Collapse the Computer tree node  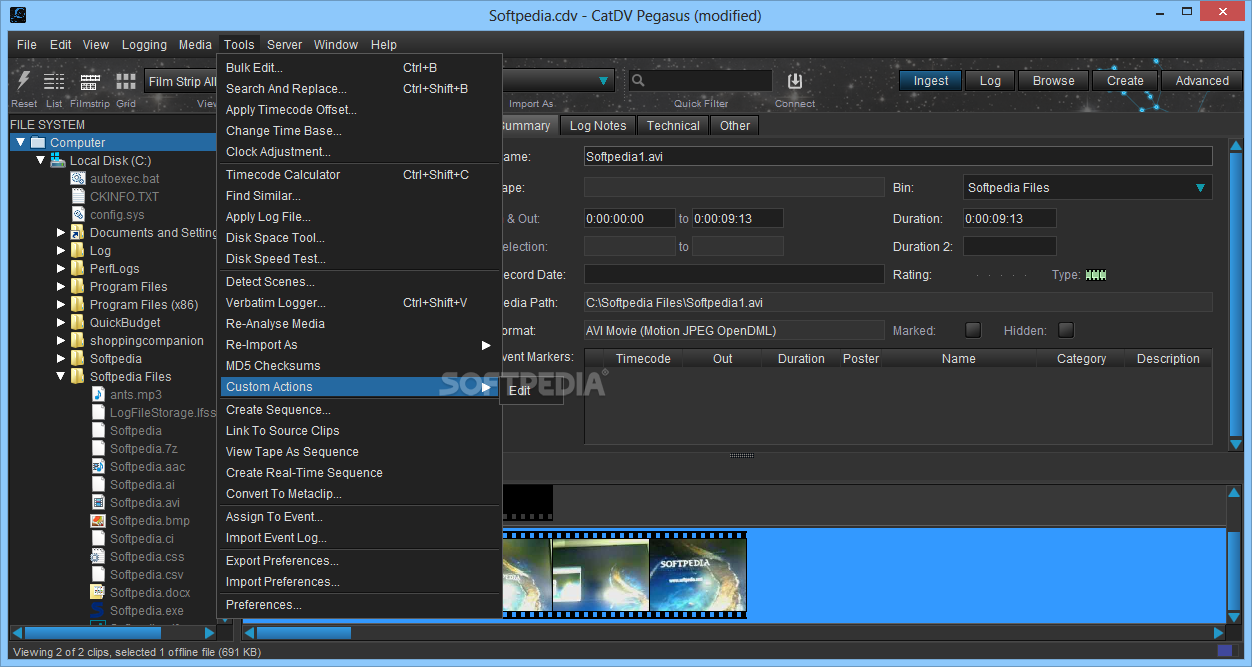(x=20, y=142)
